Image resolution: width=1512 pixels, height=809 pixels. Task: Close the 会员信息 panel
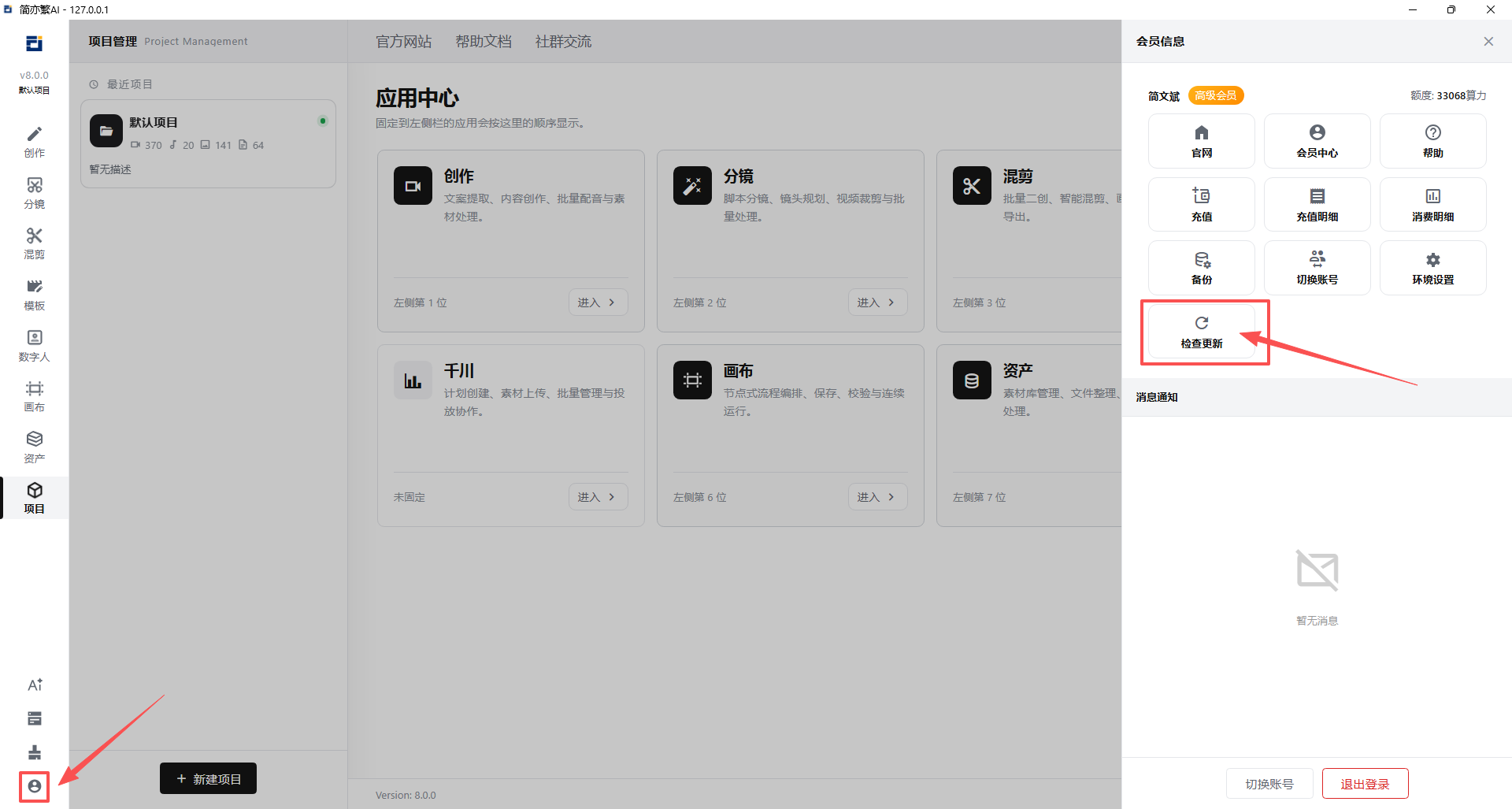[1488, 42]
